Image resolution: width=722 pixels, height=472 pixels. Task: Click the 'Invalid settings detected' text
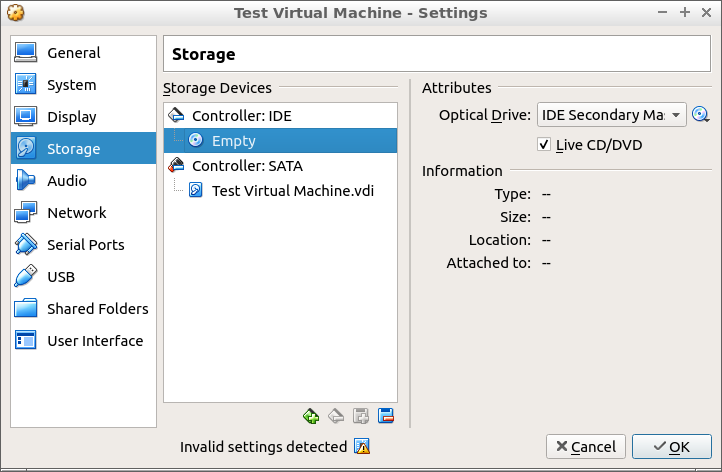263,447
